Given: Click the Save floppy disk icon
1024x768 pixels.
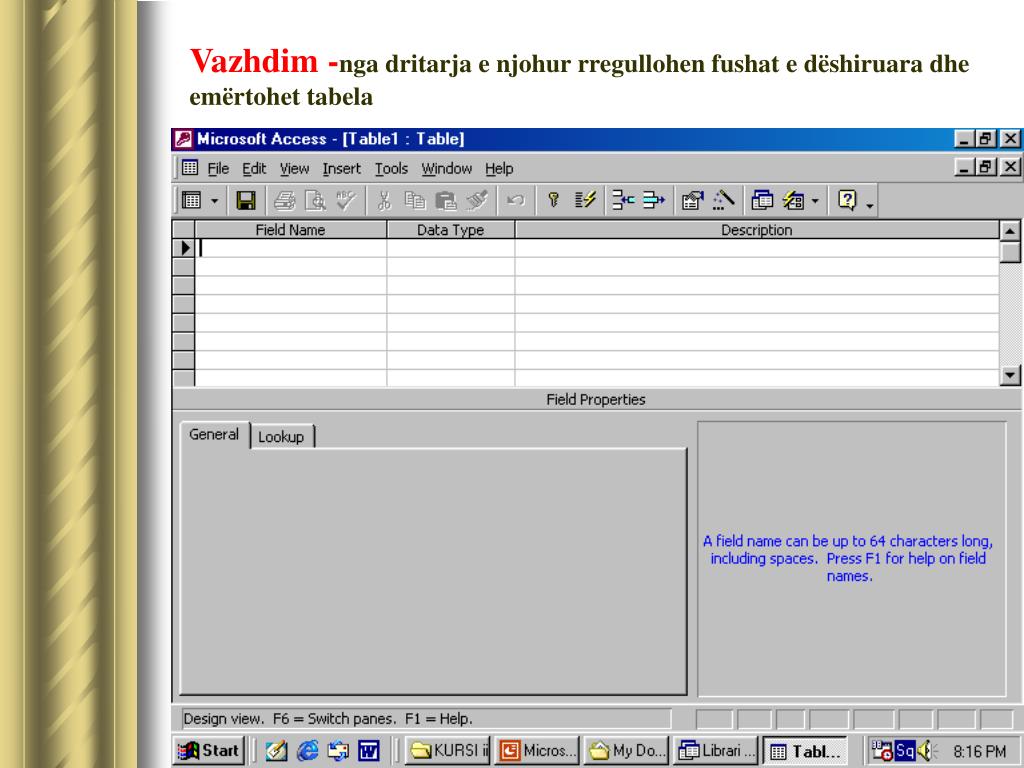Looking at the screenshot, I should point(246,200).
